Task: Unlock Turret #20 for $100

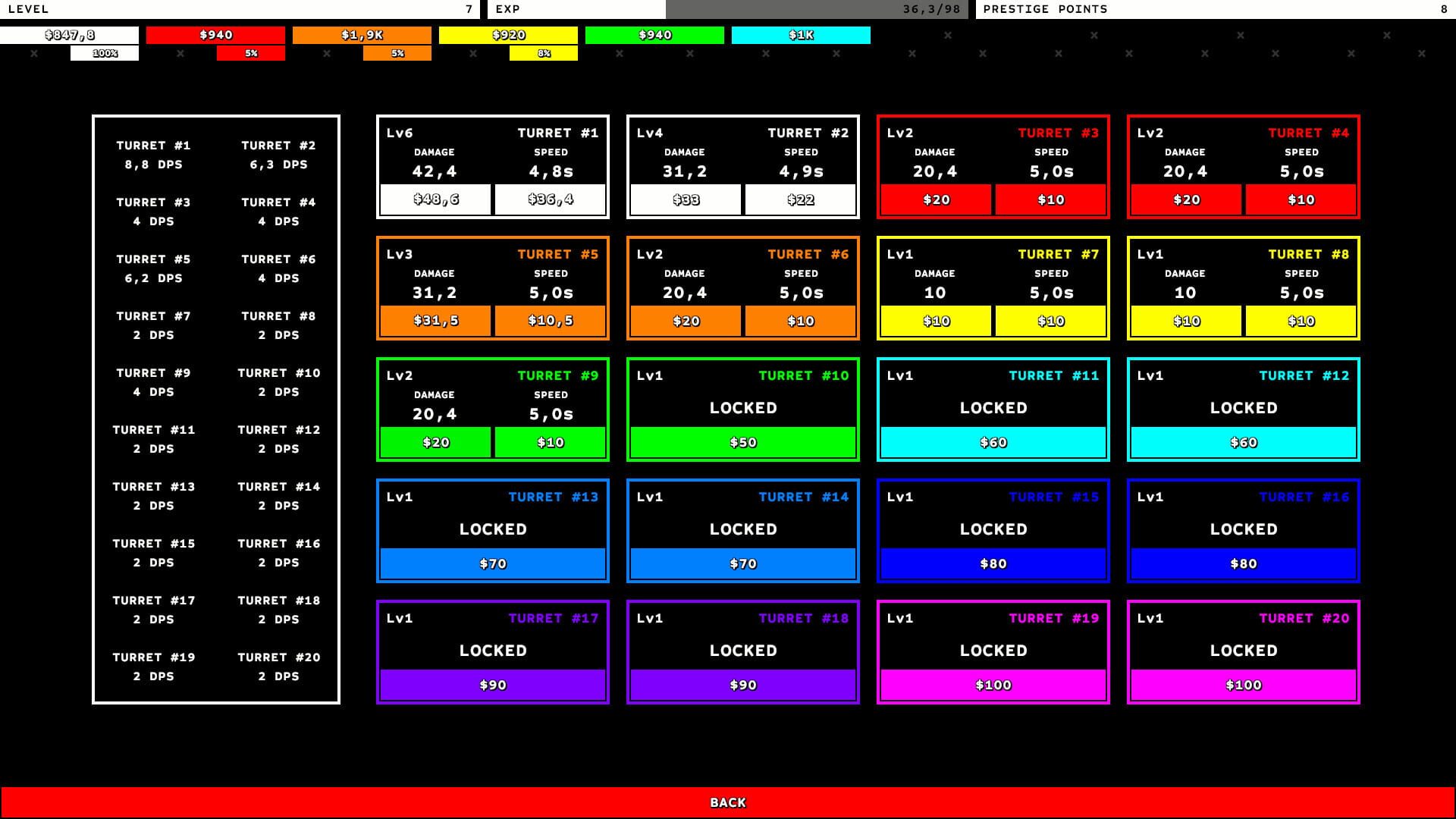Action: (1243, 685)
